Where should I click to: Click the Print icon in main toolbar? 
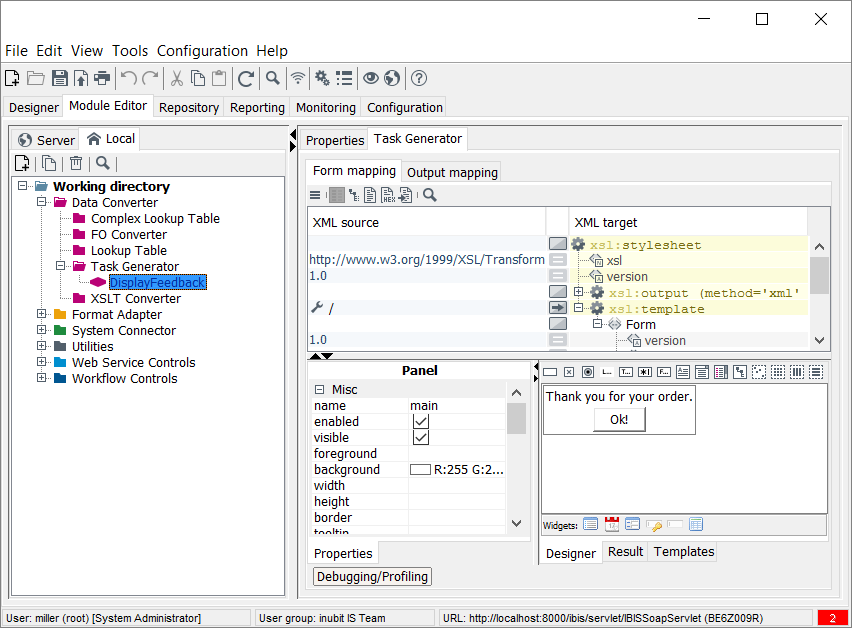(101, 78)
